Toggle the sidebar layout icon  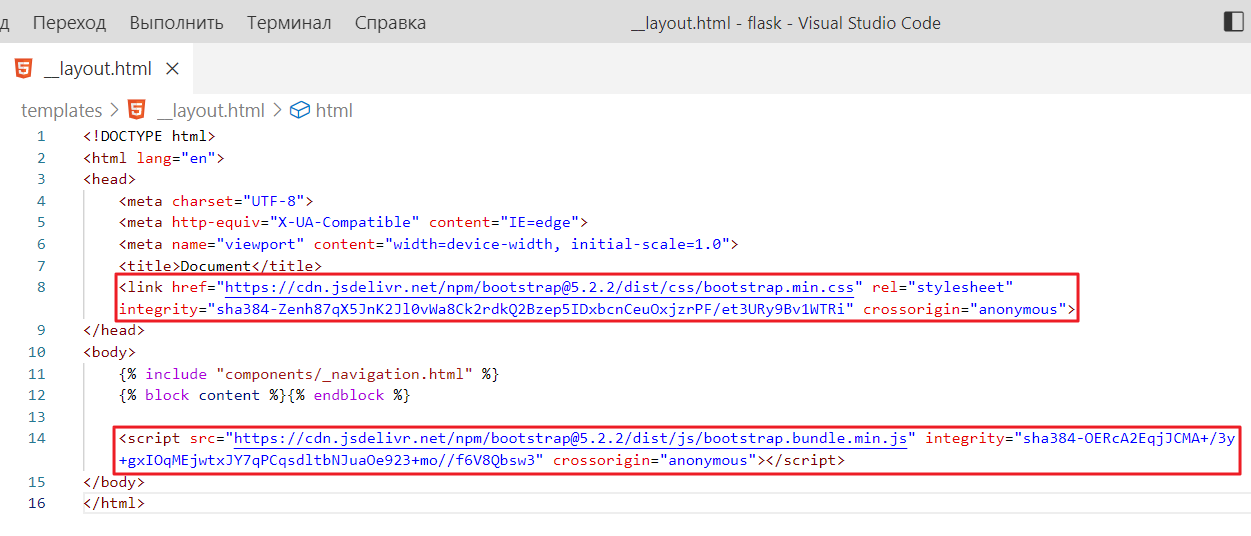(x=1232, y=21)
